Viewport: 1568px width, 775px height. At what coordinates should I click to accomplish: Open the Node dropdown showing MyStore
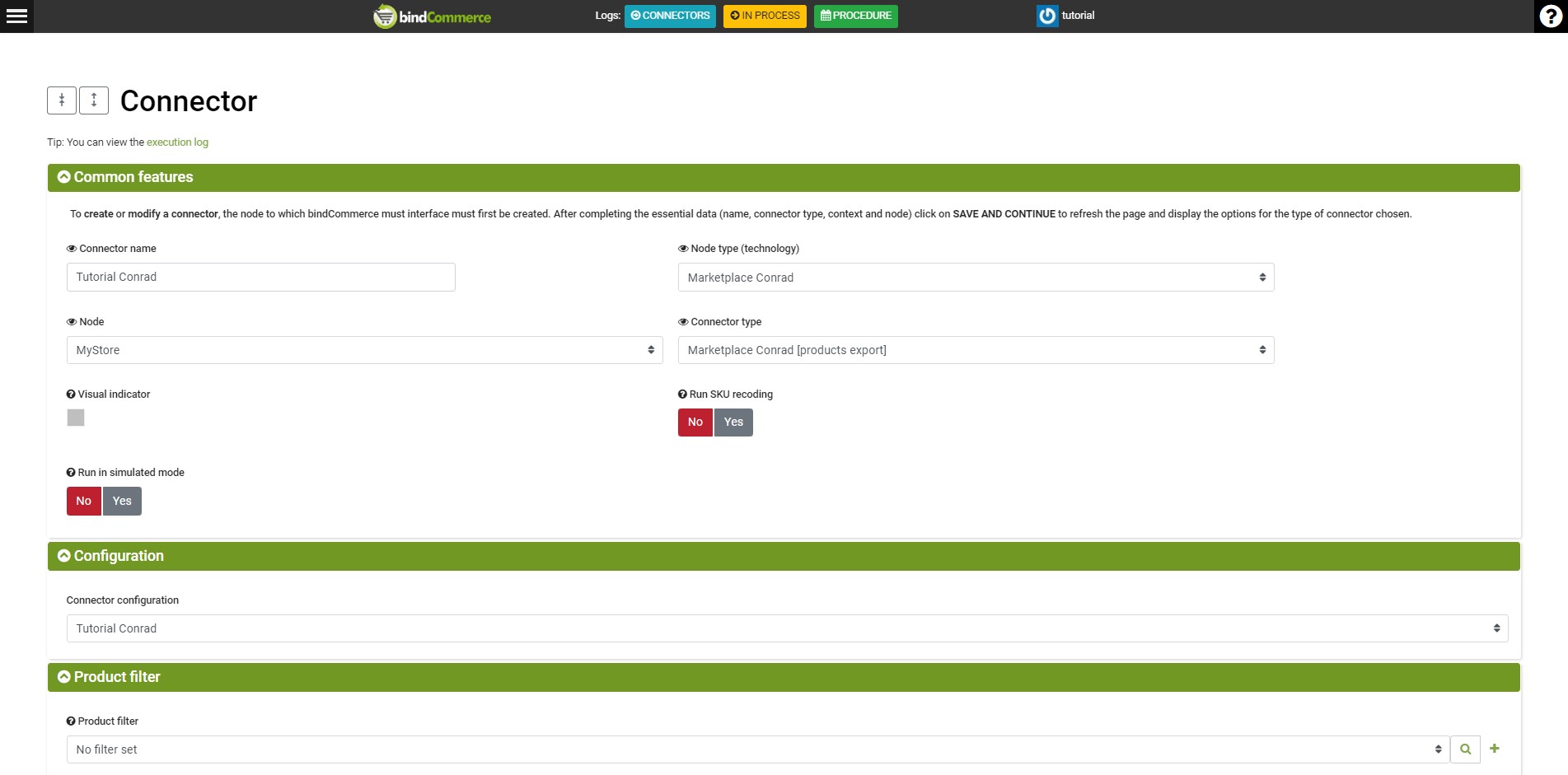click(x=364, y=350)
